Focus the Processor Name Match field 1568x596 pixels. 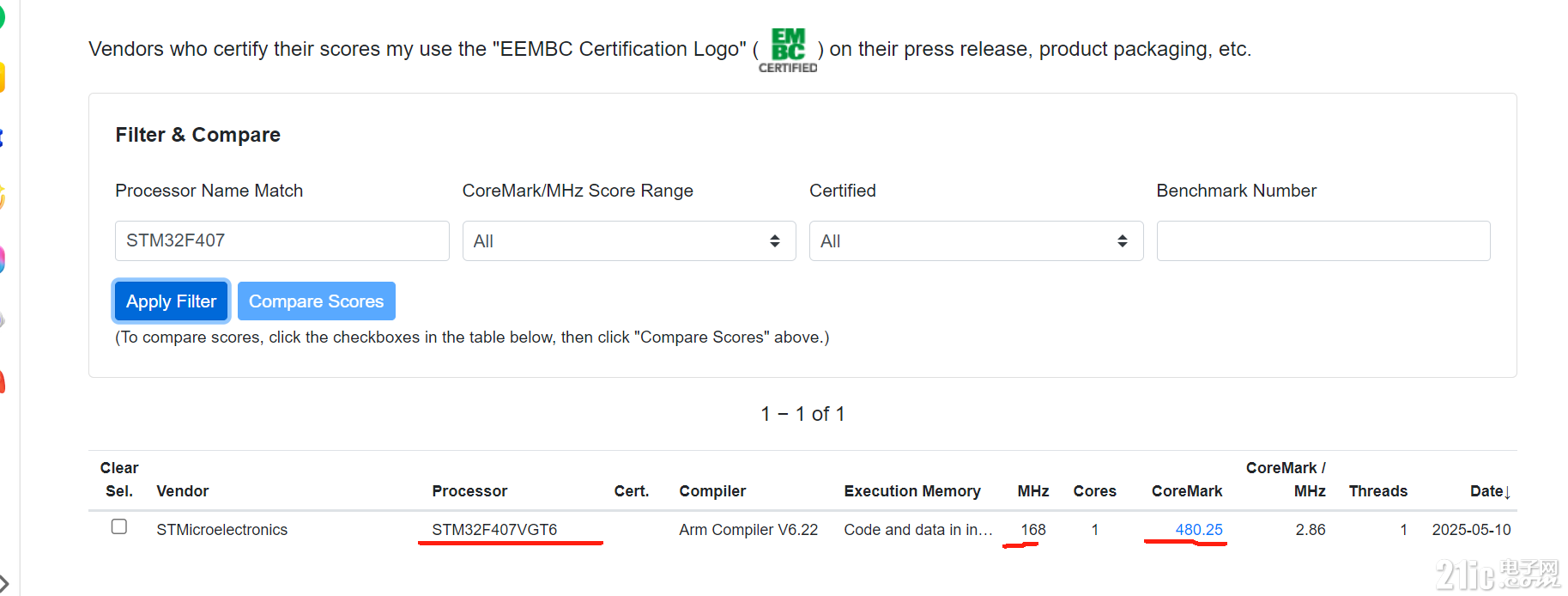[282, 240]
